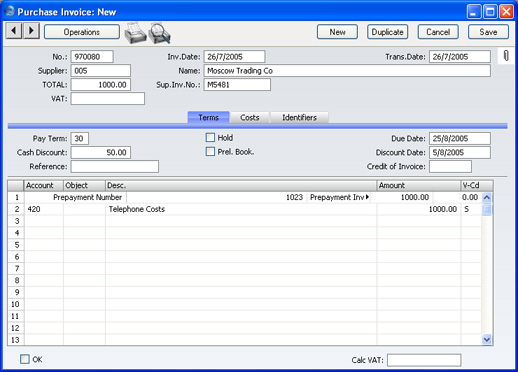Click the Calc VAT field
The width and height of the screenshot is (518, 372).
click(424, 360)
